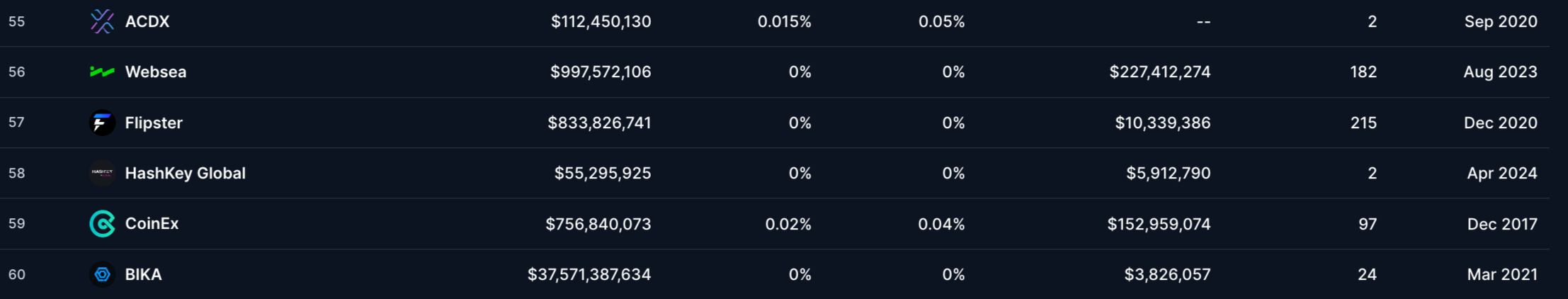
Task: Click CoinEx reserves value $152,959,074
Action: 1159,224
